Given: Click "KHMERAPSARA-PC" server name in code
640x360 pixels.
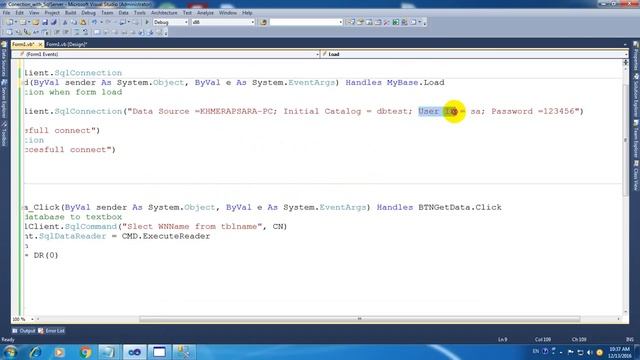Looking at the screenshot, I should [236, 111].
